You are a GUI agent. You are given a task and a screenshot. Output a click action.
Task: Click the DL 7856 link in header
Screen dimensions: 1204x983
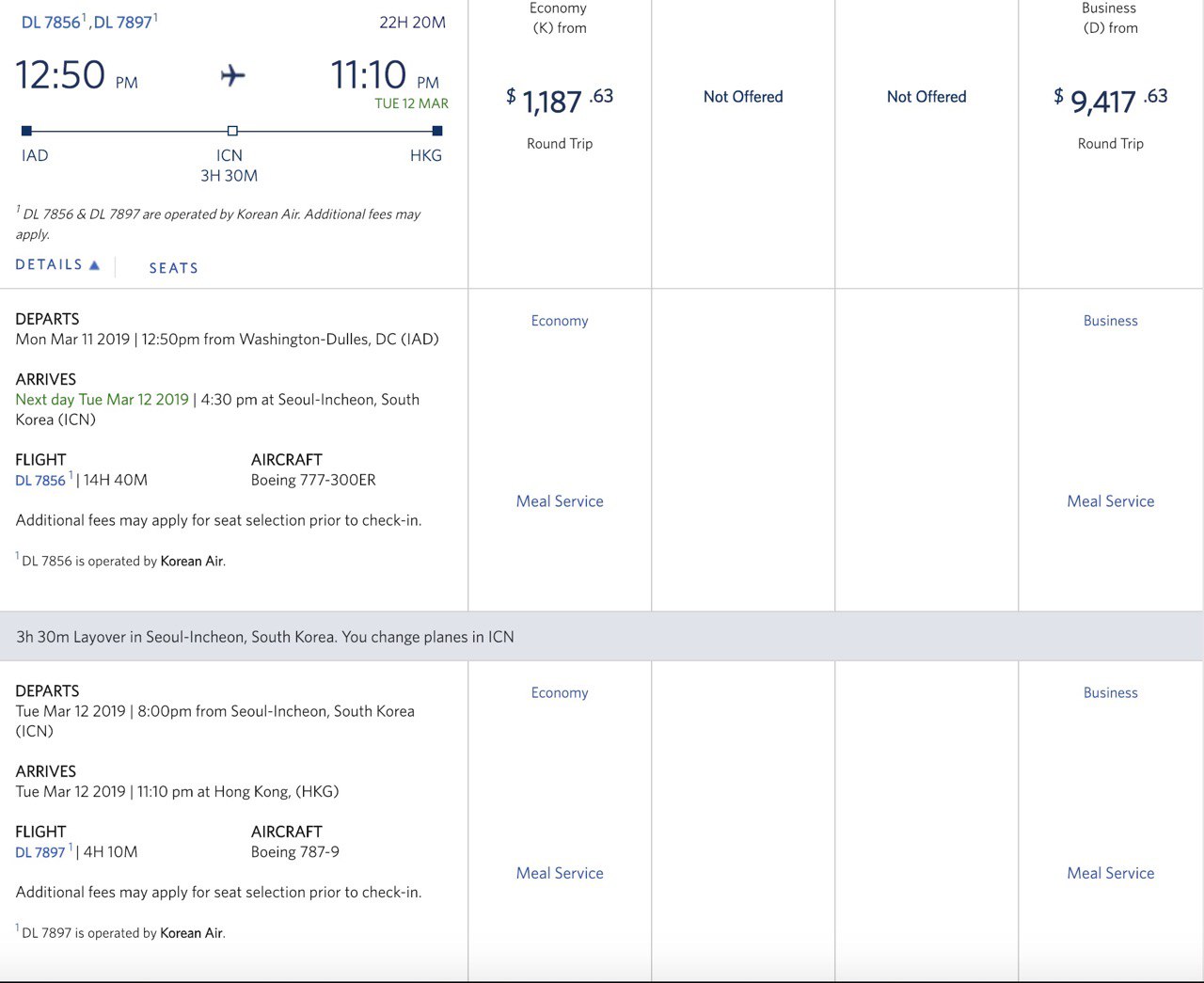point(51,23)
